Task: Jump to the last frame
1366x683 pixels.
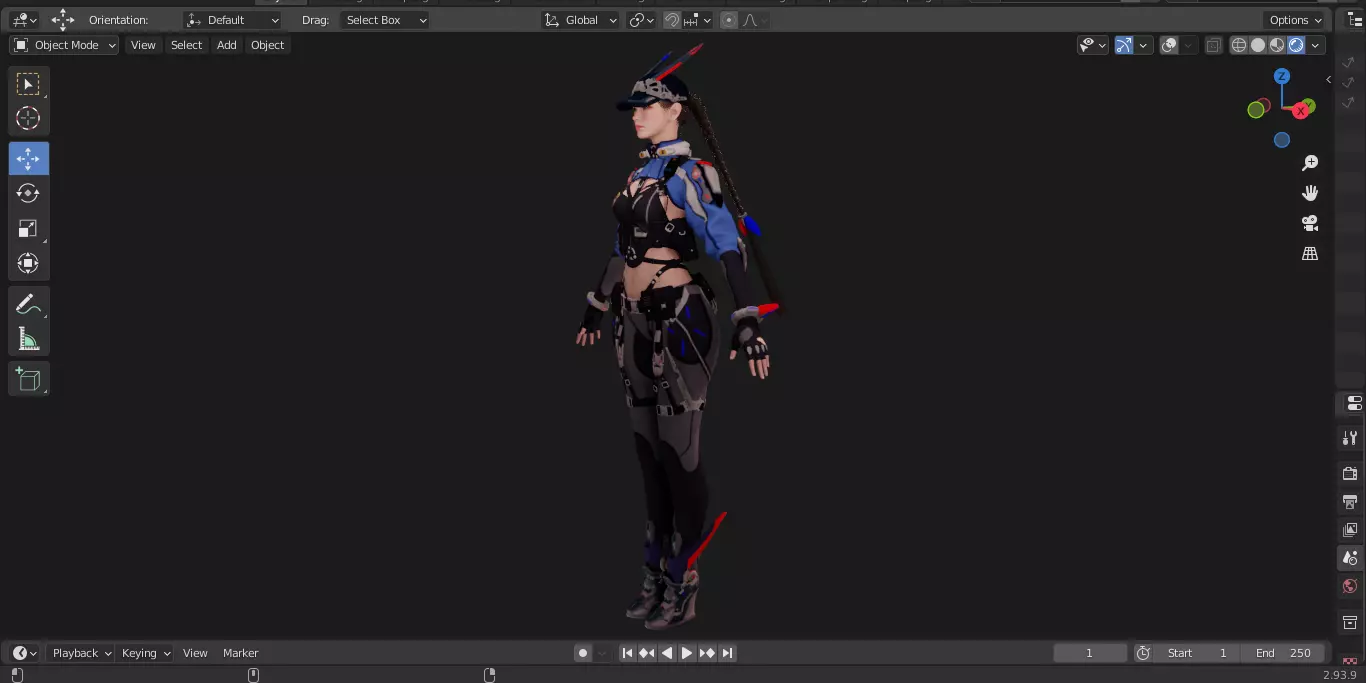Action: coord(727,653)
